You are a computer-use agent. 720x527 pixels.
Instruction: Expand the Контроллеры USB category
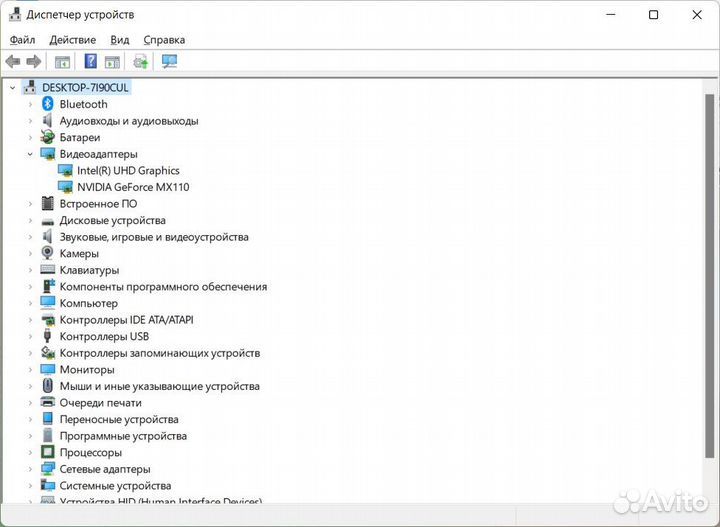point(30,336)
